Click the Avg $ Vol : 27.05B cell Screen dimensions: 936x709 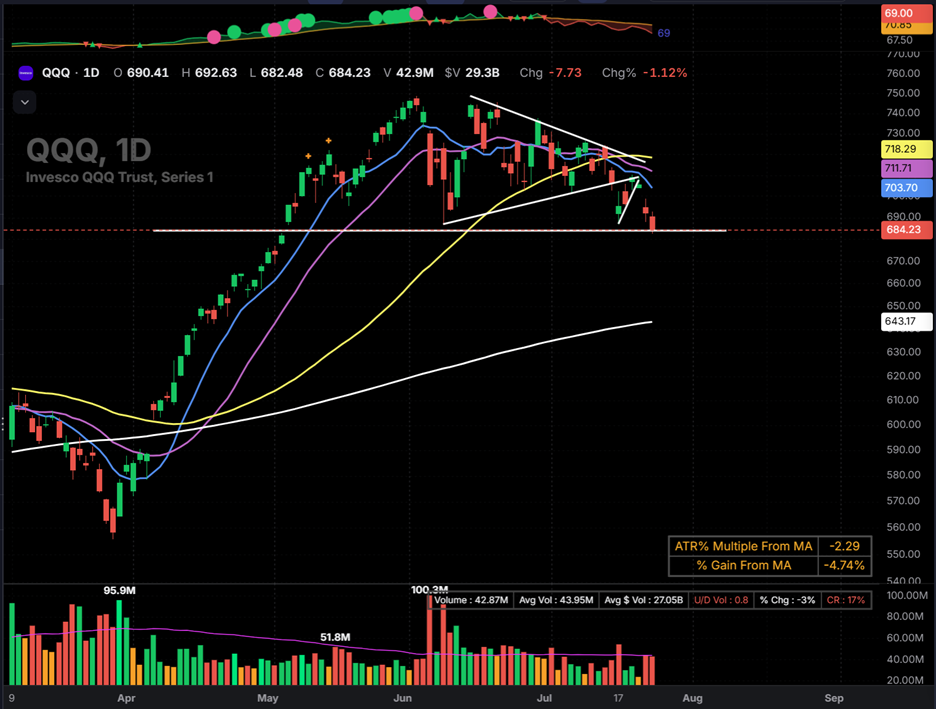click(x=644, y=600)
